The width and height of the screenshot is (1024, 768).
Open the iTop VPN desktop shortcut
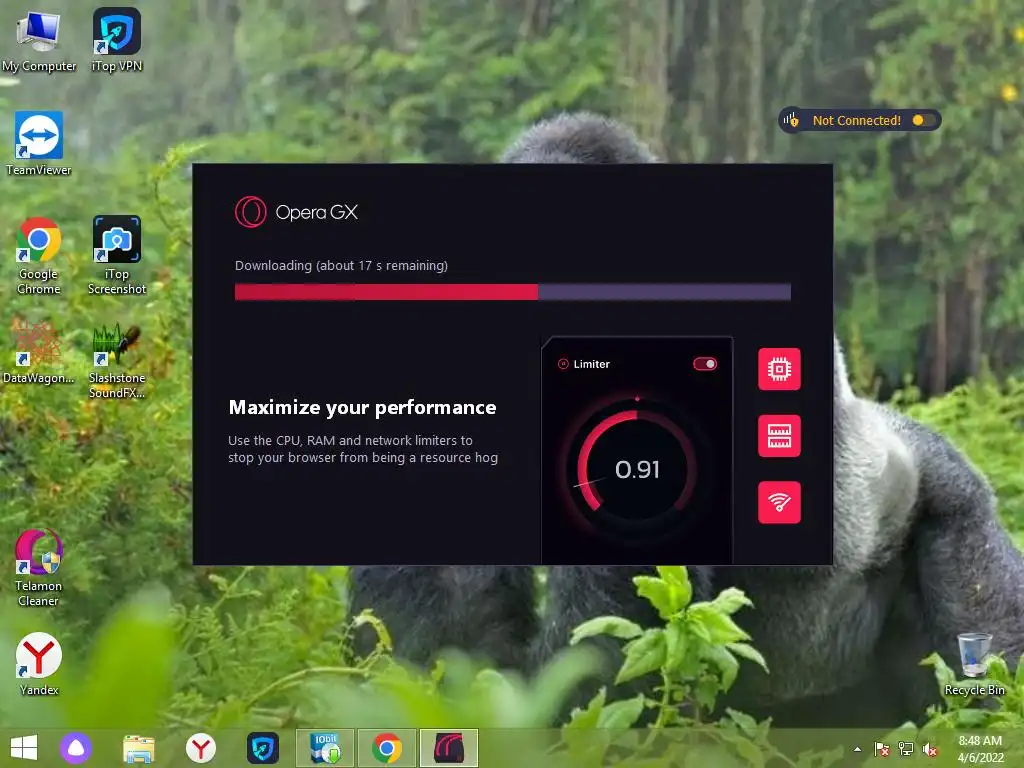pos(117,39)
